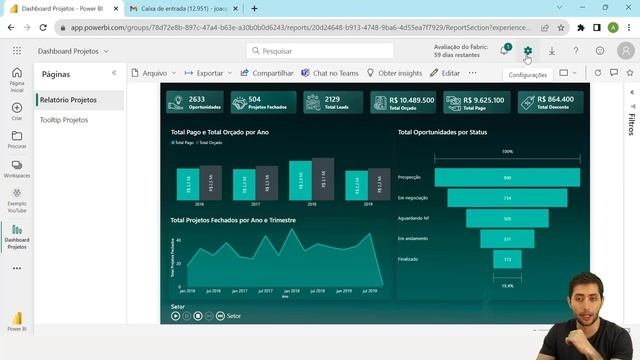Click the R$ 10.489.500 Total Orçado card

pyautogui.click(x=403, y=102)
